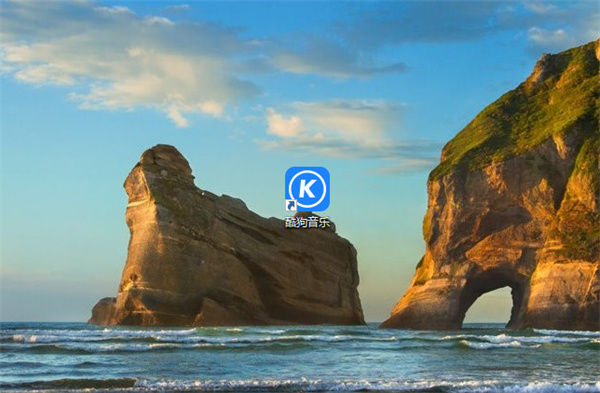Select the blue KuGou Music app icon

[307, 189]
